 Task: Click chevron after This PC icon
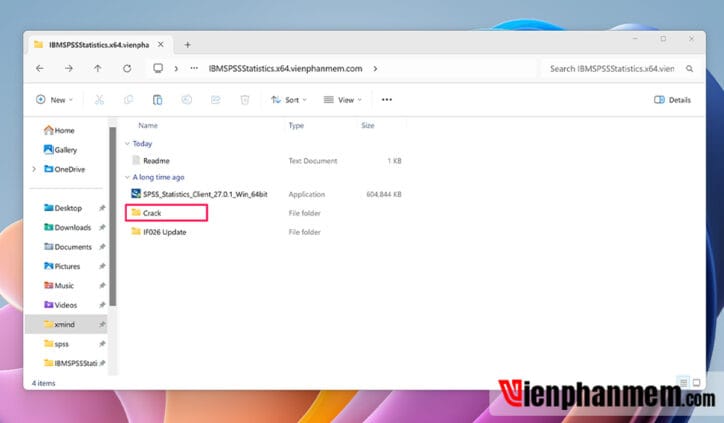coord(176,69)
